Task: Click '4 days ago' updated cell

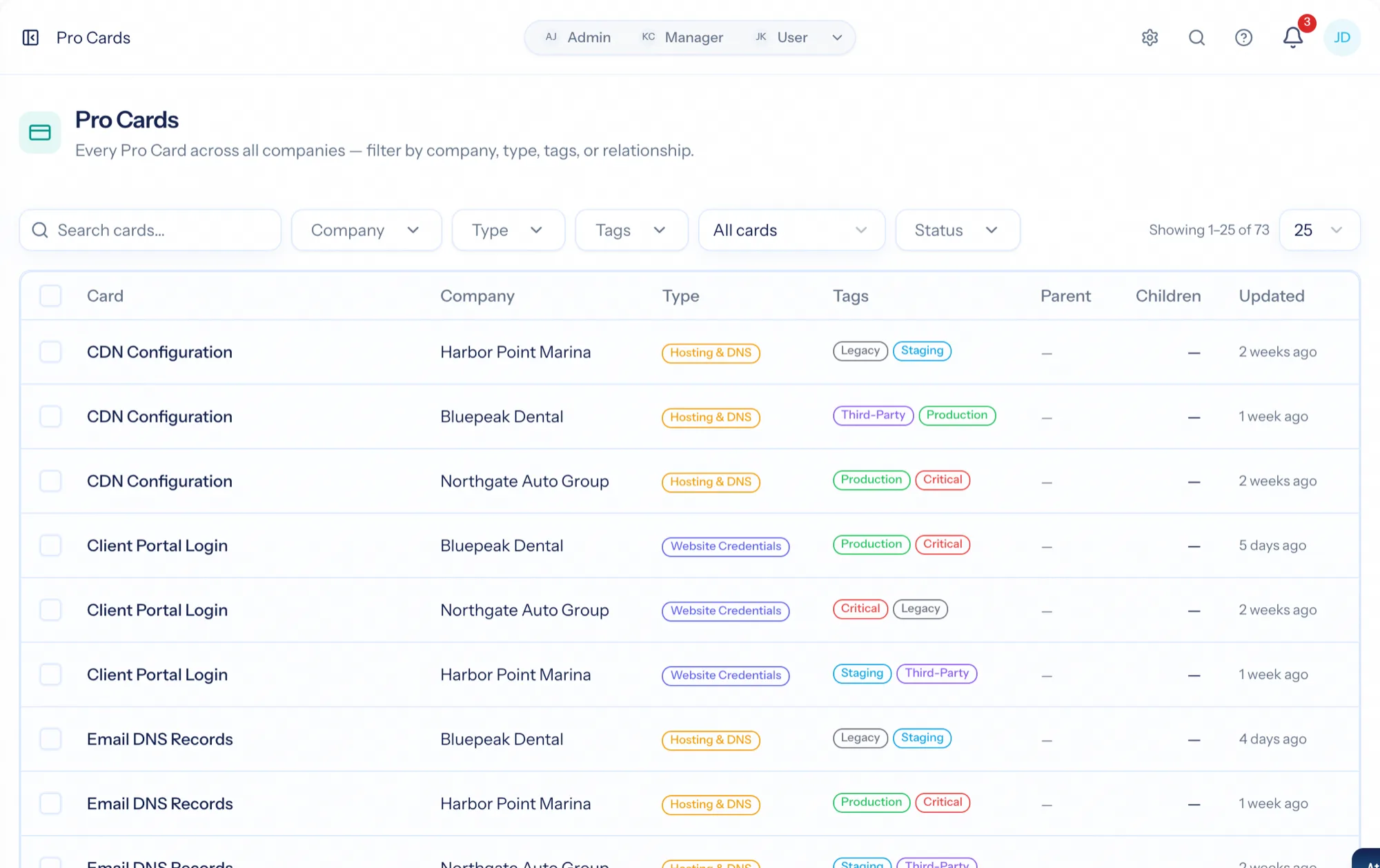Action: pos(1272,739)
